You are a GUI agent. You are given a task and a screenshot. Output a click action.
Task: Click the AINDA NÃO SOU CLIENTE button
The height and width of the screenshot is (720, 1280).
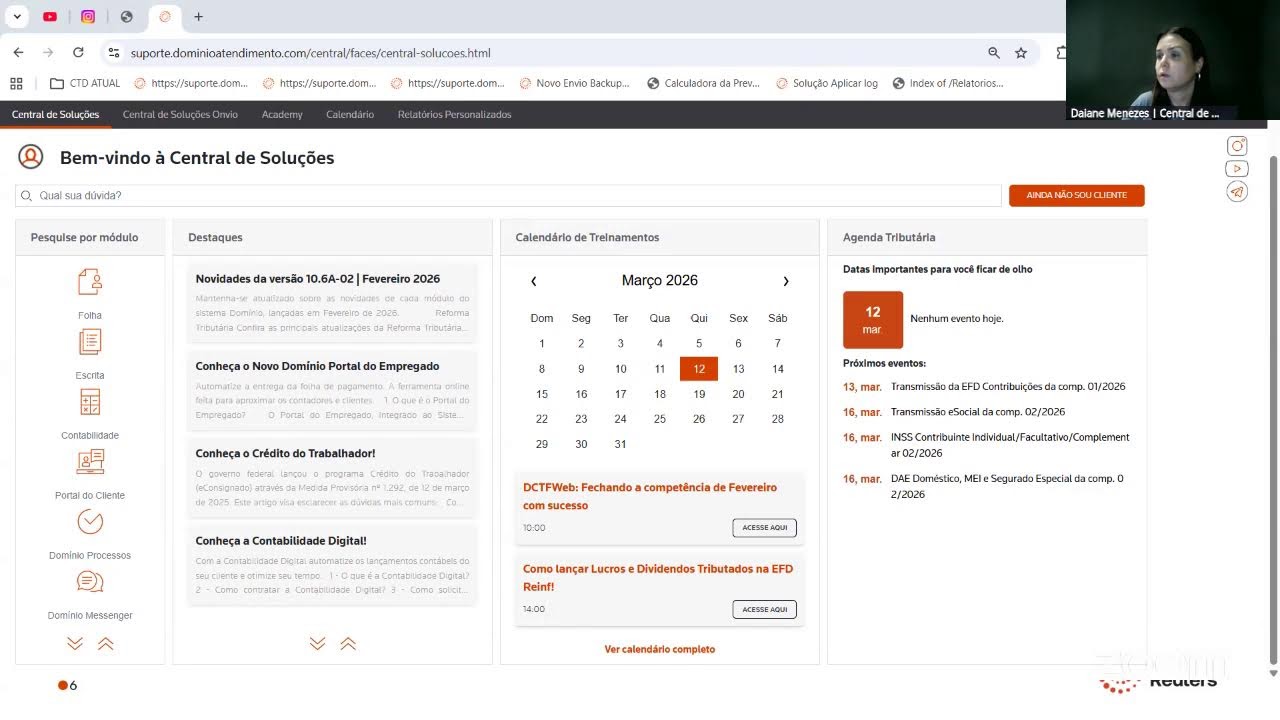[1076, 195]
